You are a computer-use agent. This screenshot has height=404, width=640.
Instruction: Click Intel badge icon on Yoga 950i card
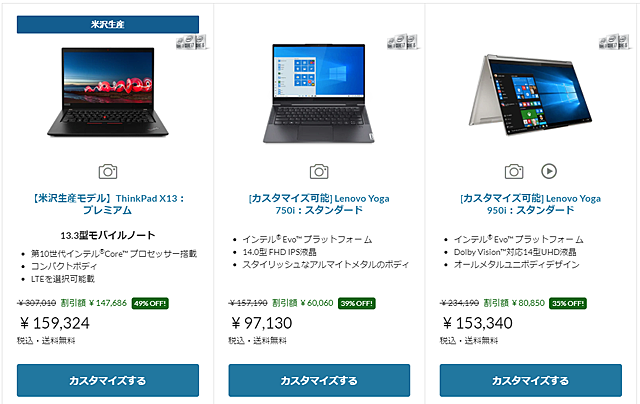[x=615, y=42]
